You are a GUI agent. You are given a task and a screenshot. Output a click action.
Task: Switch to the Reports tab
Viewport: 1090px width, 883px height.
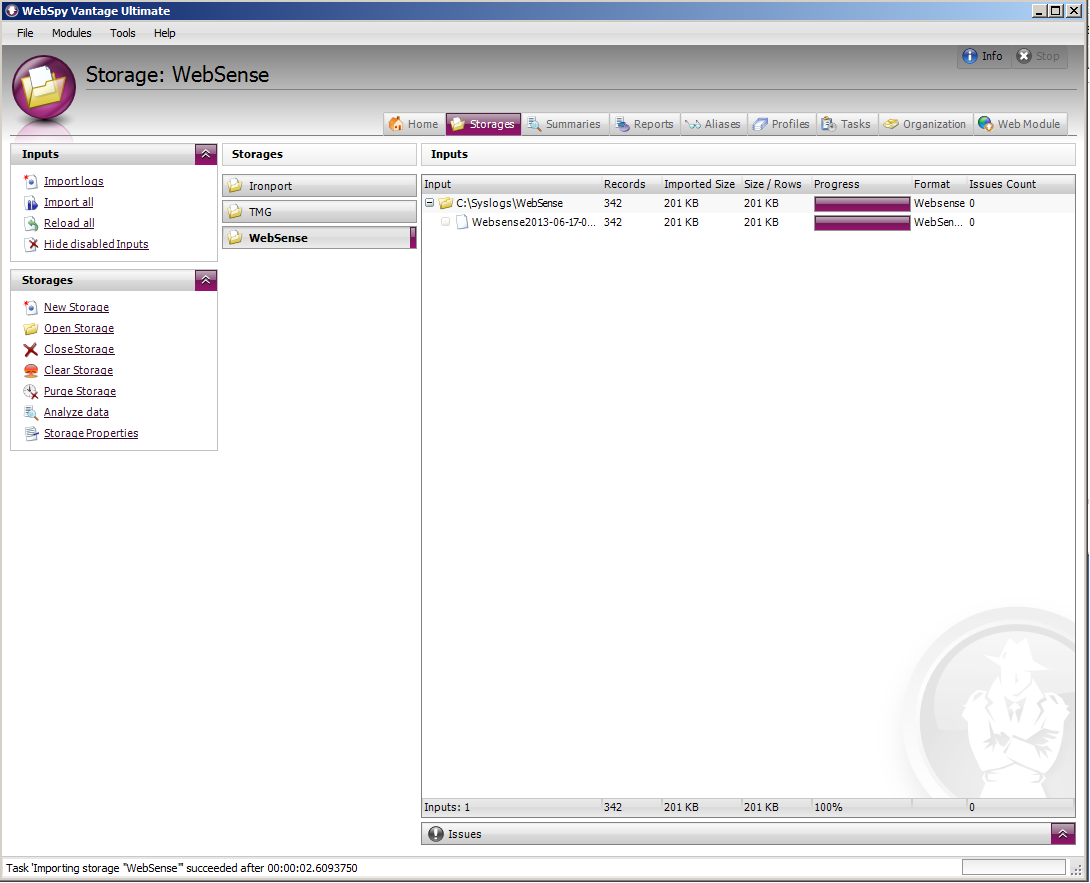pos(645,124)
